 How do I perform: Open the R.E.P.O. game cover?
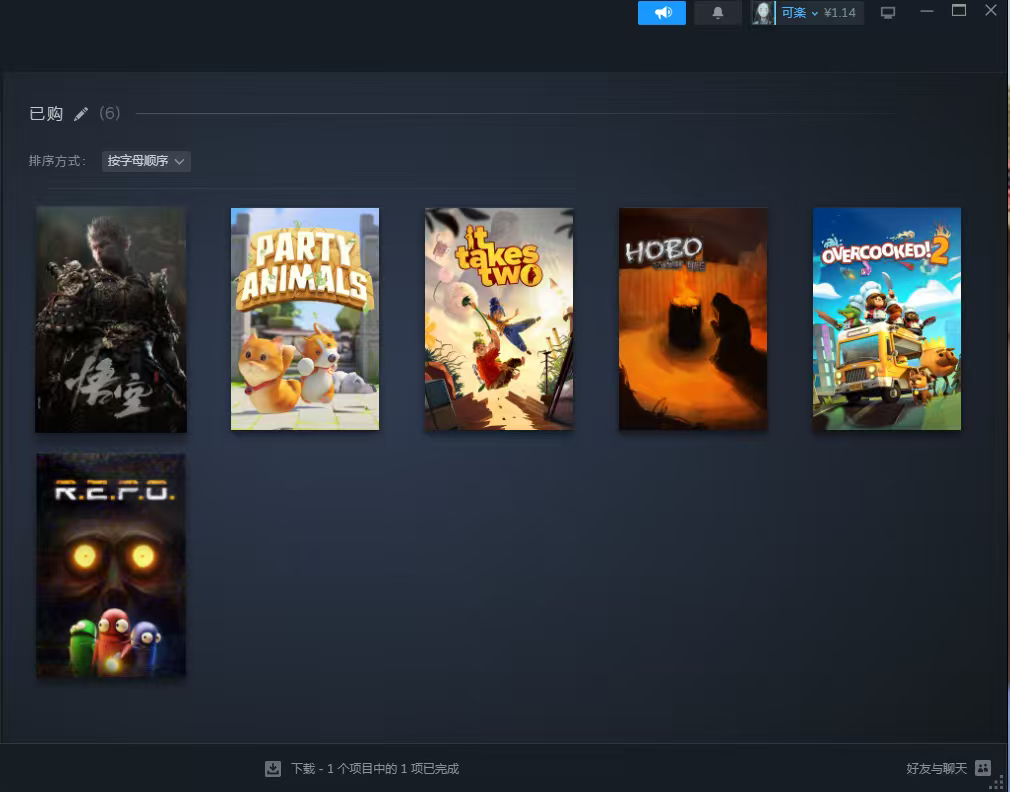coord(111,565)
